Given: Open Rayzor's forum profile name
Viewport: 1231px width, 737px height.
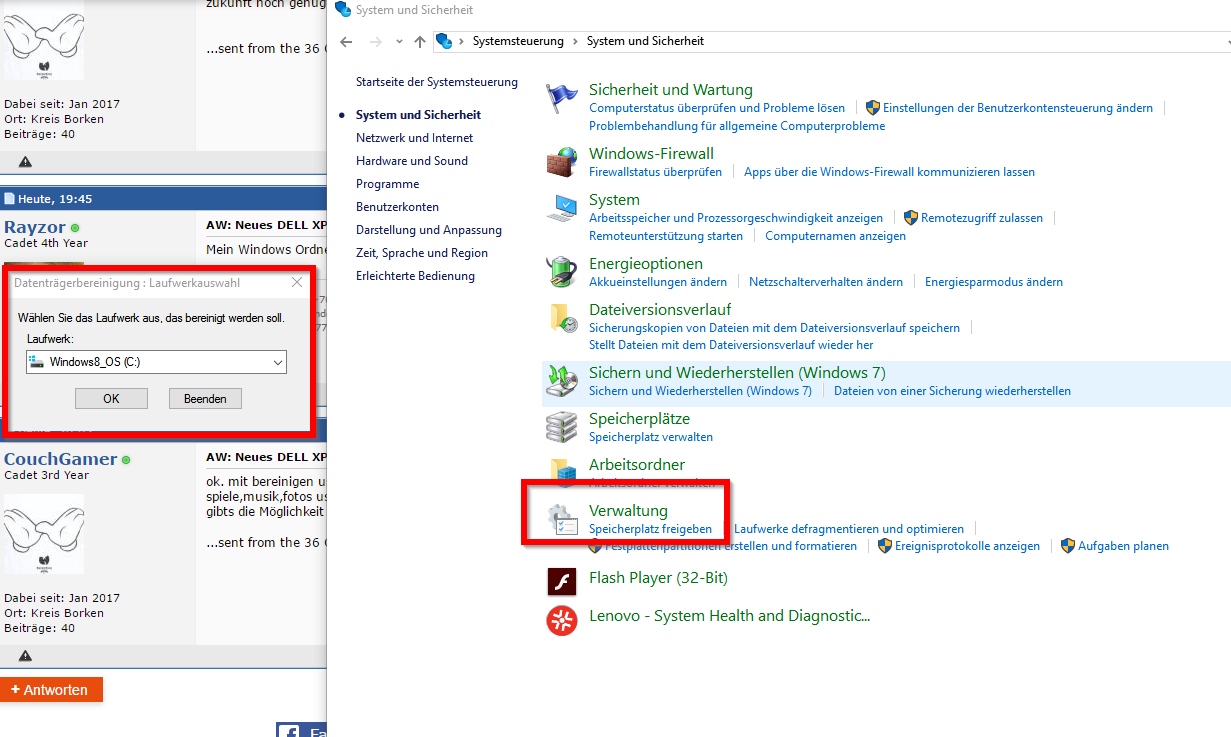Looking at the screenshot, I should click(x=35, y=228).
